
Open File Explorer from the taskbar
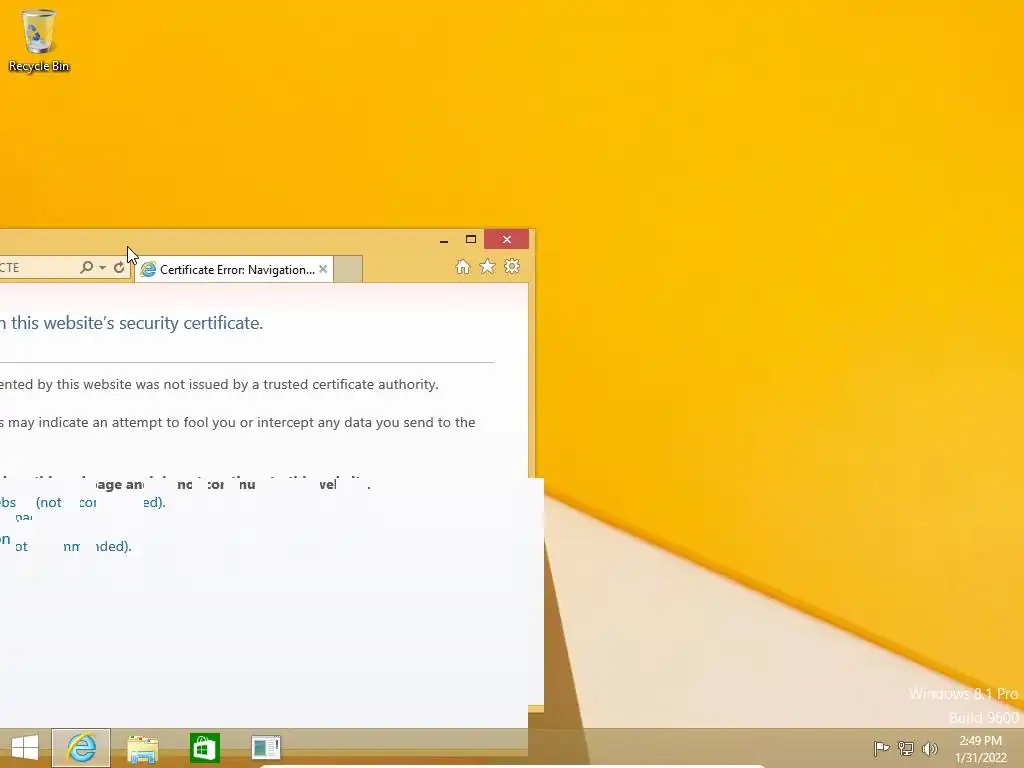tap(143, 748)
